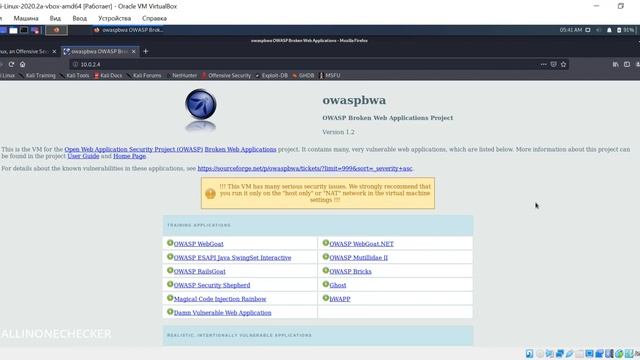Reload the page in Firefox
Viewport: 640px width, 360px height.
pyautogui.click(x=11, y=64)
